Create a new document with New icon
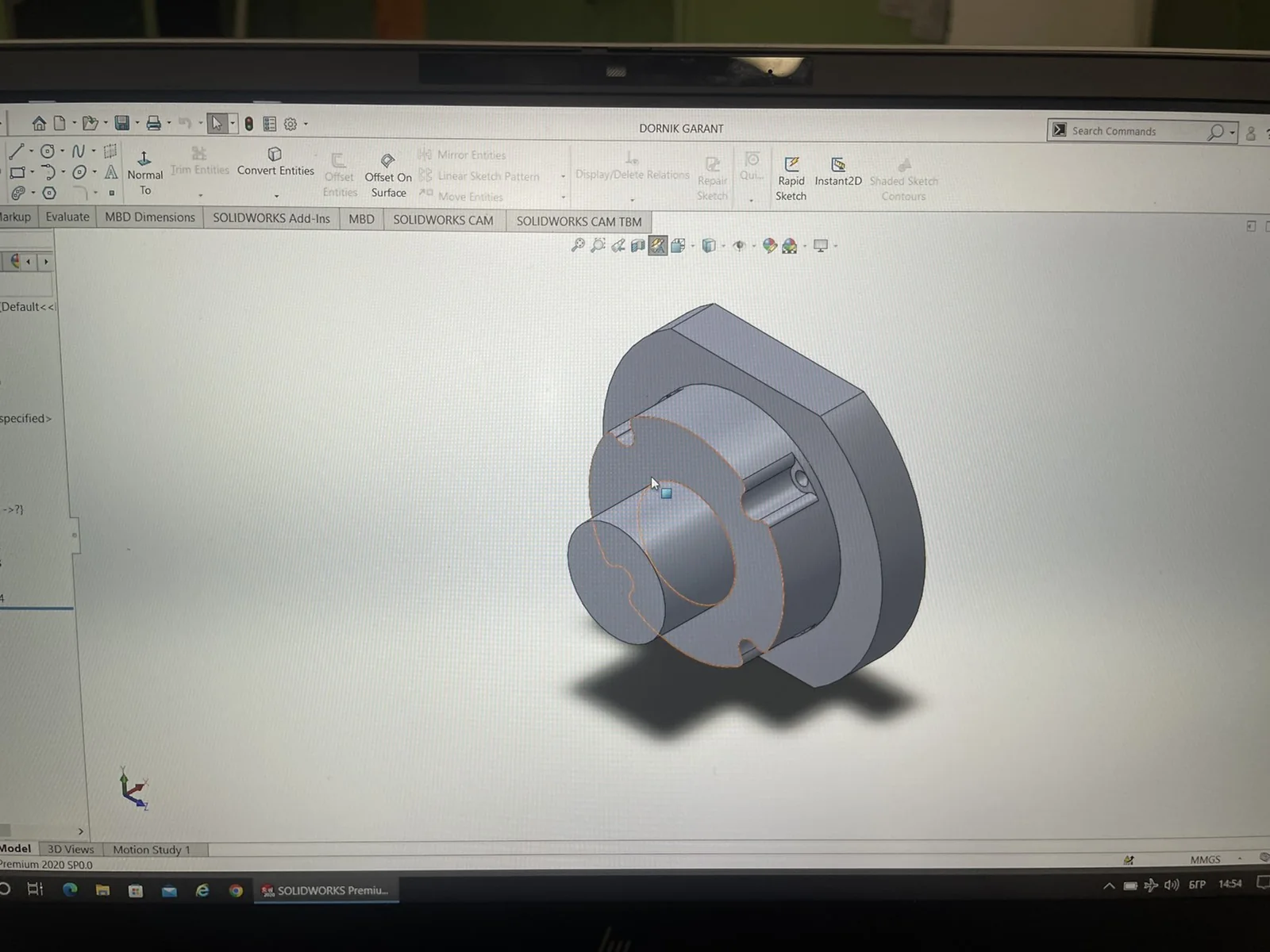Image resolution: width=1270 pixels, height=952 pixels. pos(60,123)
